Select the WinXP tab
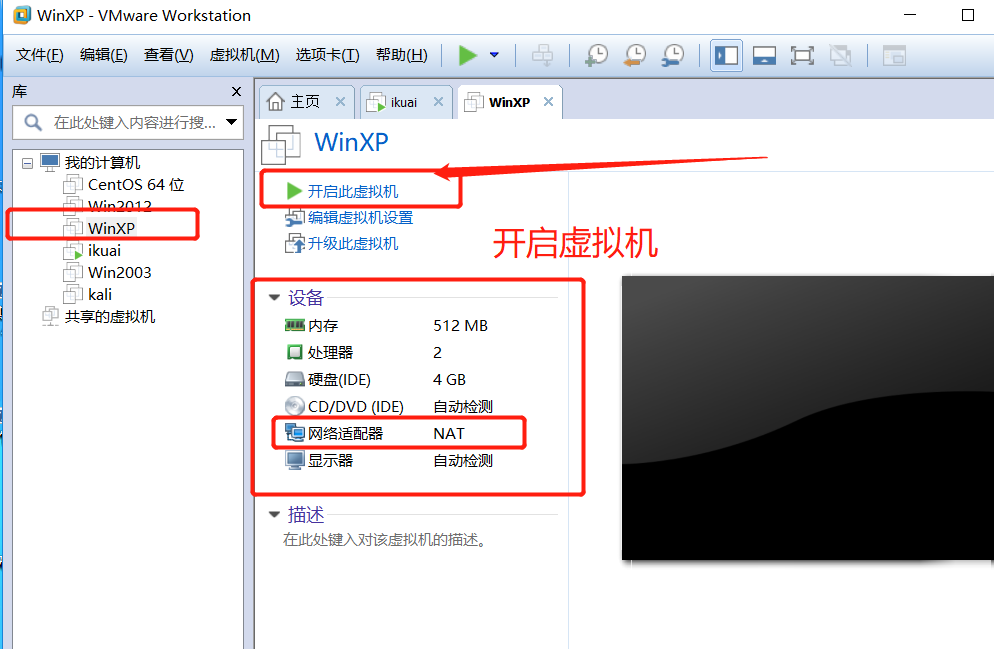 click(509, 102)
